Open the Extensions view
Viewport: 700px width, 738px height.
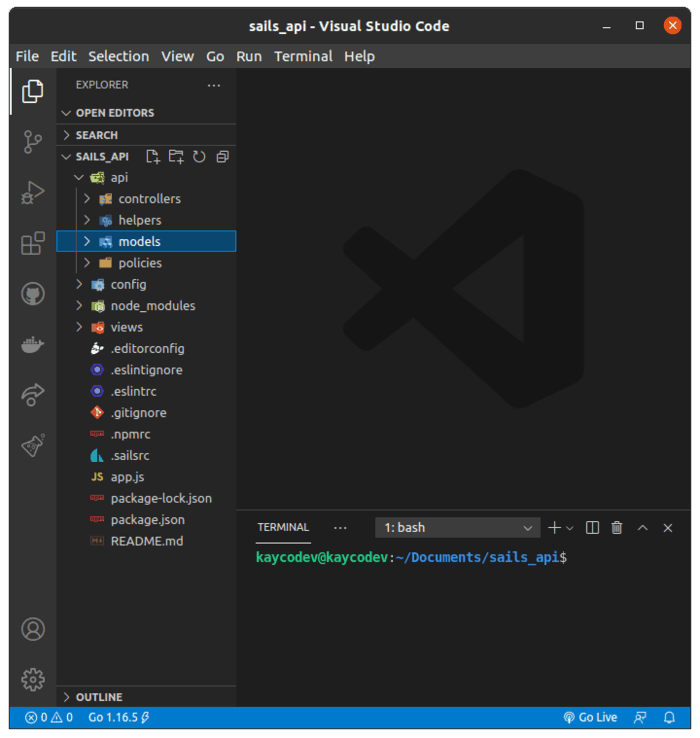tap(32, 243)
